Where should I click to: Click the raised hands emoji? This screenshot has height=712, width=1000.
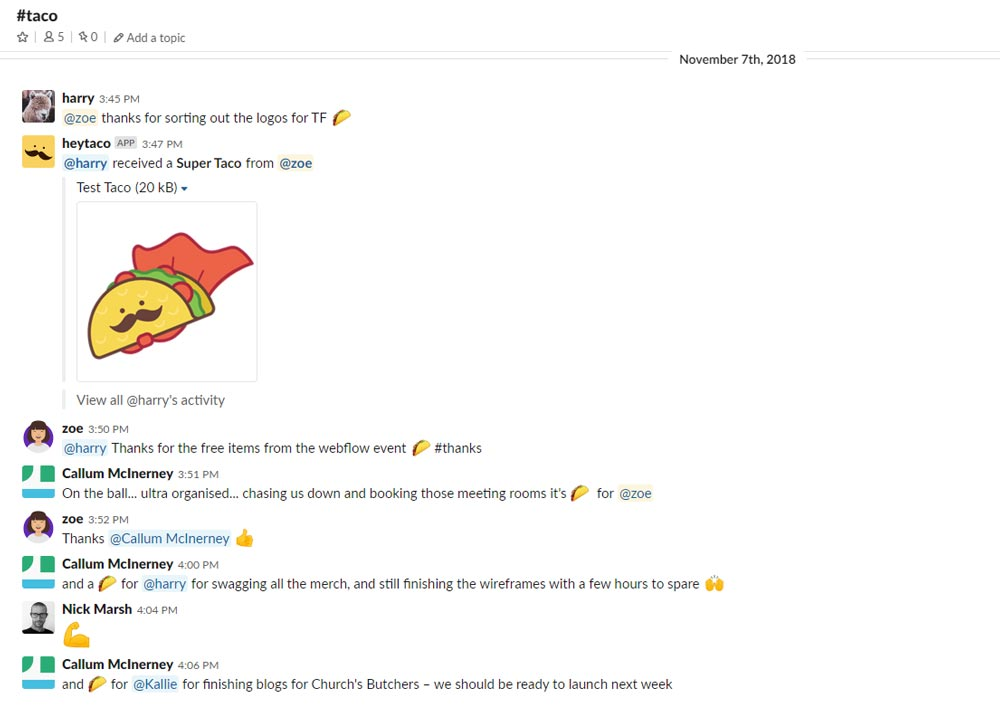(713, 583)
